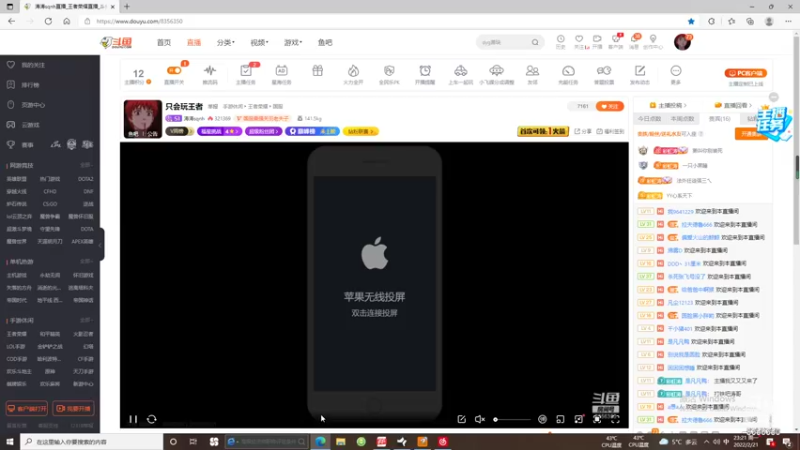The height and width of the screenshot is (450, 800).
Task: Click the orange 关注 follow button
Action: [x=610, y=106]
